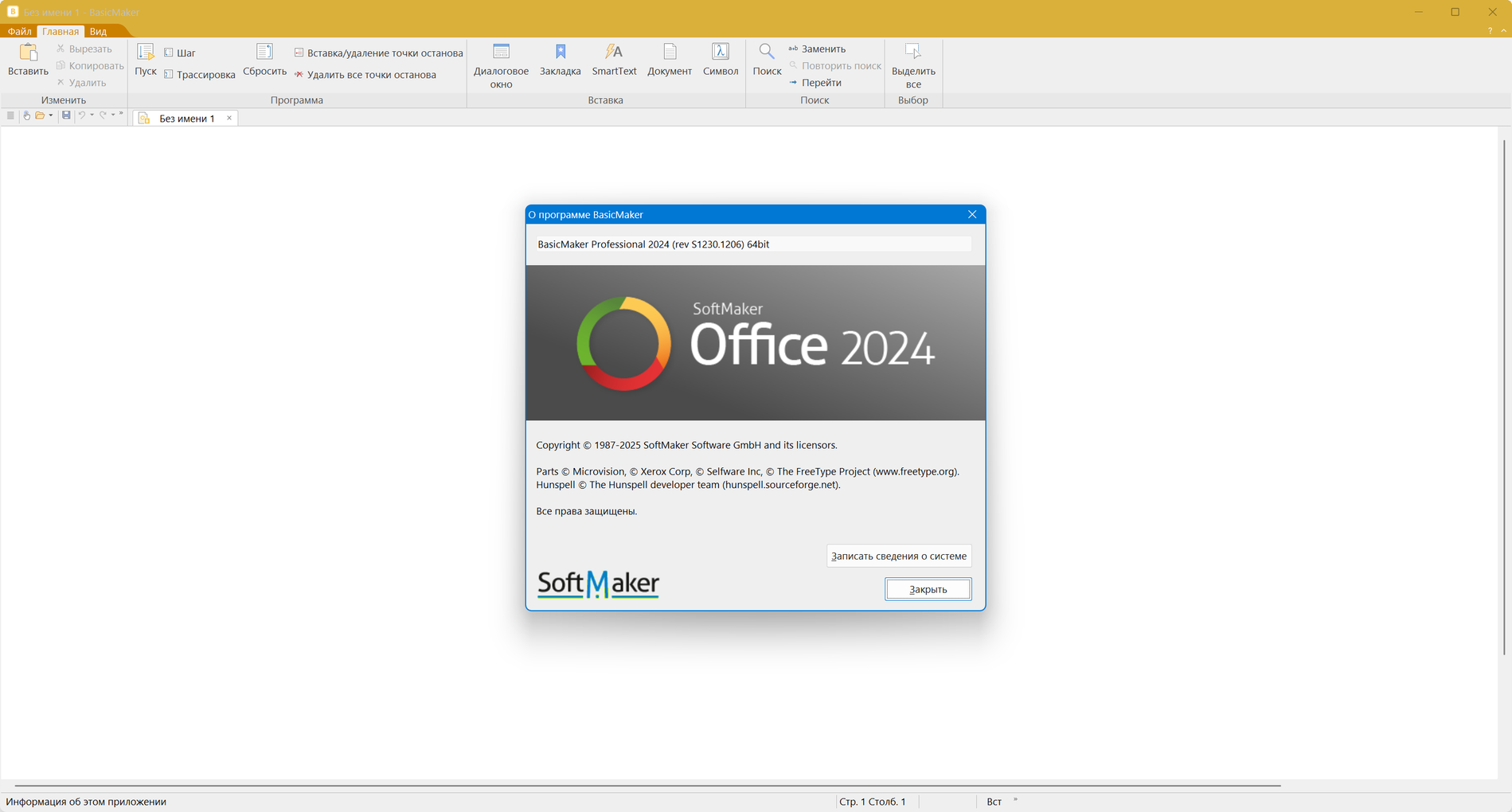
Task: Click the SoftMaker logo in the dialog
Action: [x=598, y=584]
